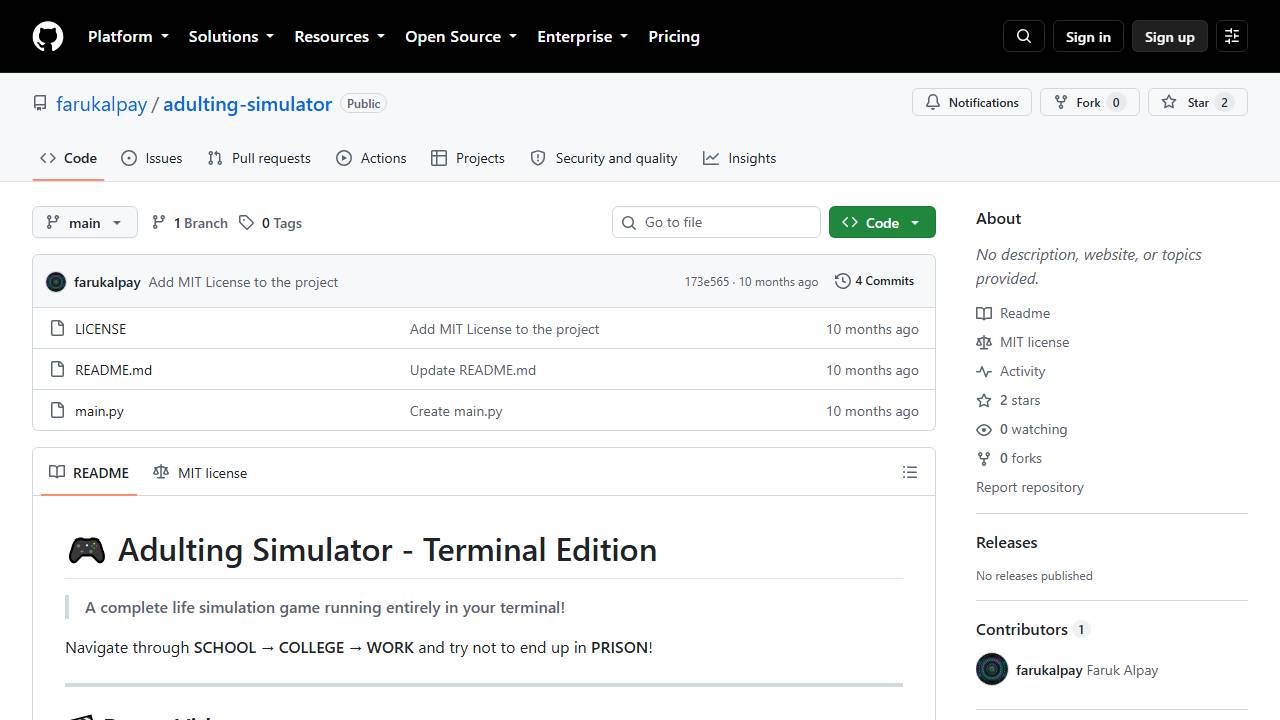Expand the Open Source menu
The width and height of the screenshot is (1280, 720).
461,36
